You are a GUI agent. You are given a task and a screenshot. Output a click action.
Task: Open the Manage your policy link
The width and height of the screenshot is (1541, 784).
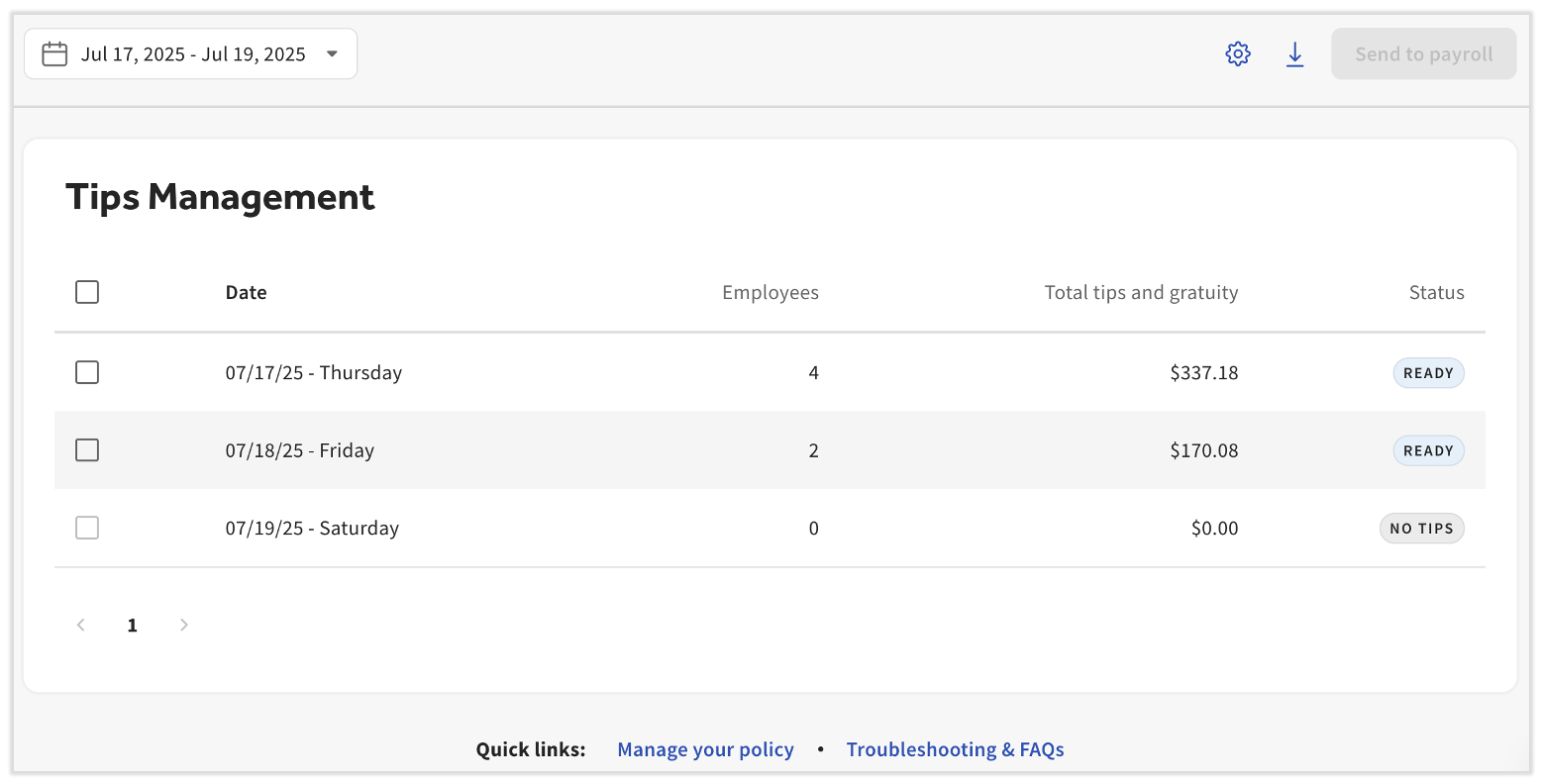coord(705,749)
